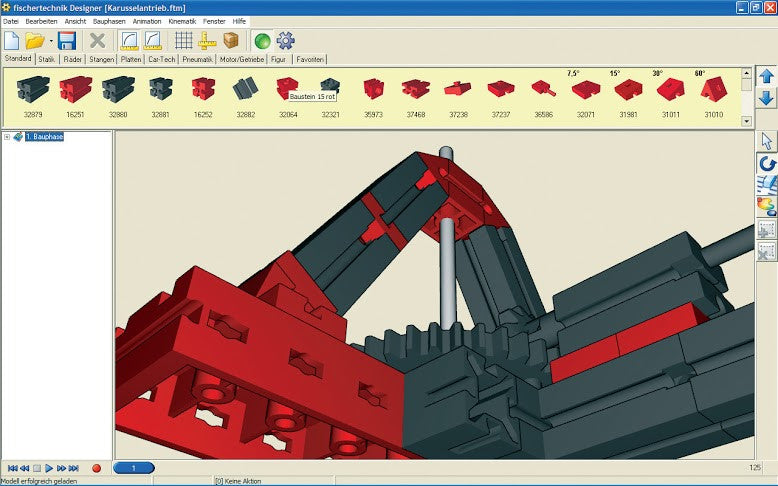Expand the '1. Bauphase' tree node

[x=7, y=137]
